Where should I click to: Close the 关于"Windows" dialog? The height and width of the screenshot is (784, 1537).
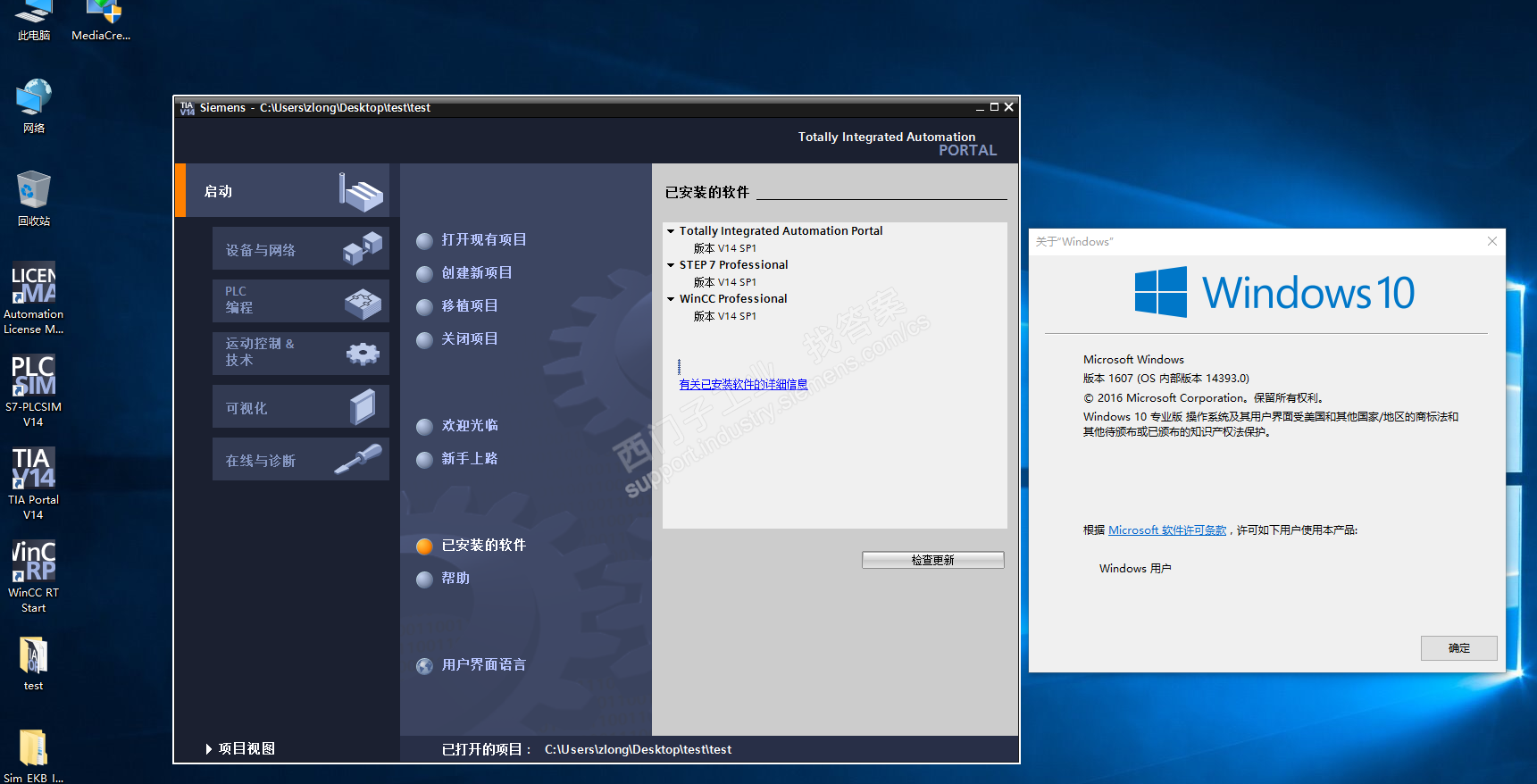click(1491, 241)
